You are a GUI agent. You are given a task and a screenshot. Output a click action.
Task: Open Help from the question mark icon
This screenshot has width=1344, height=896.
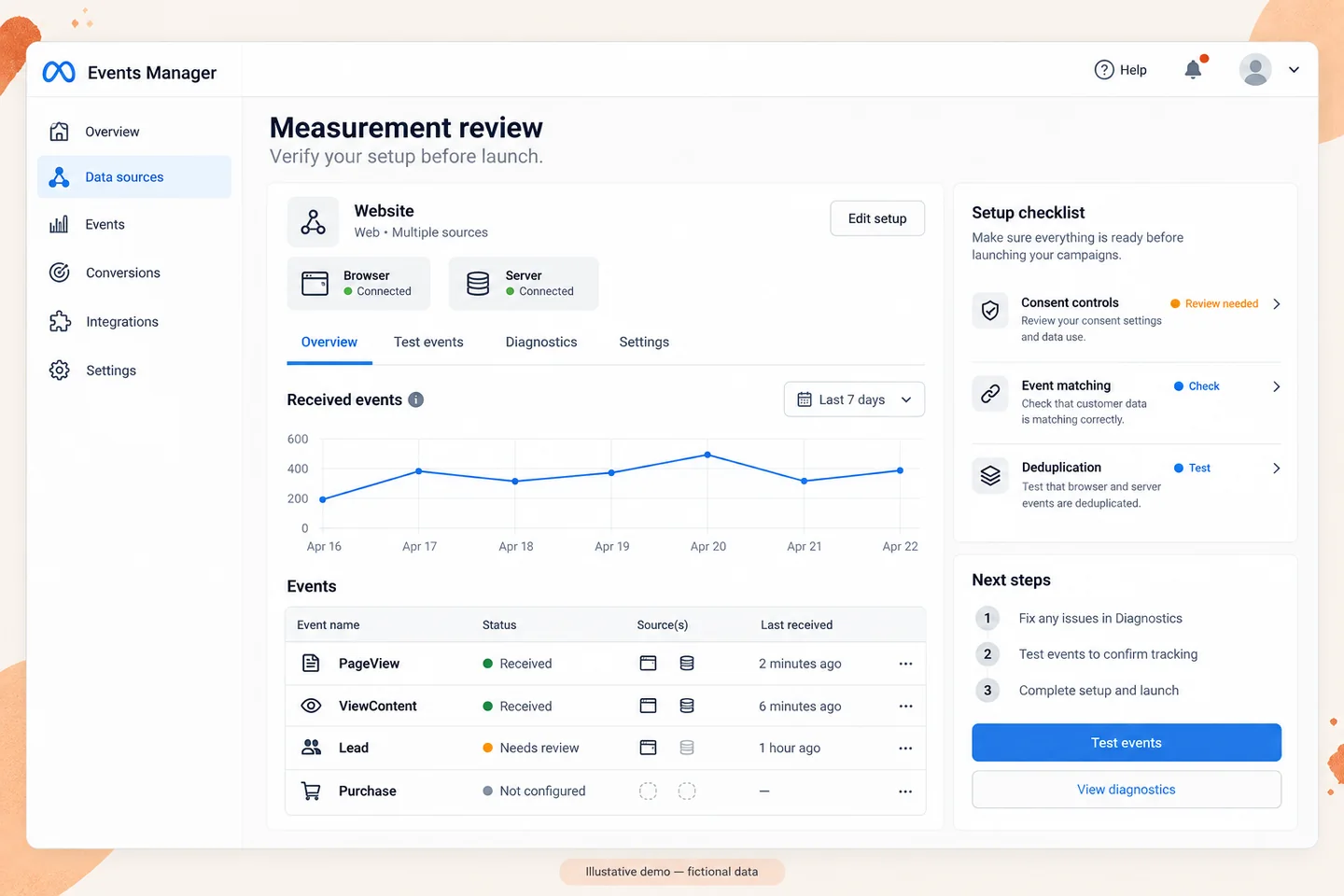1104,70
